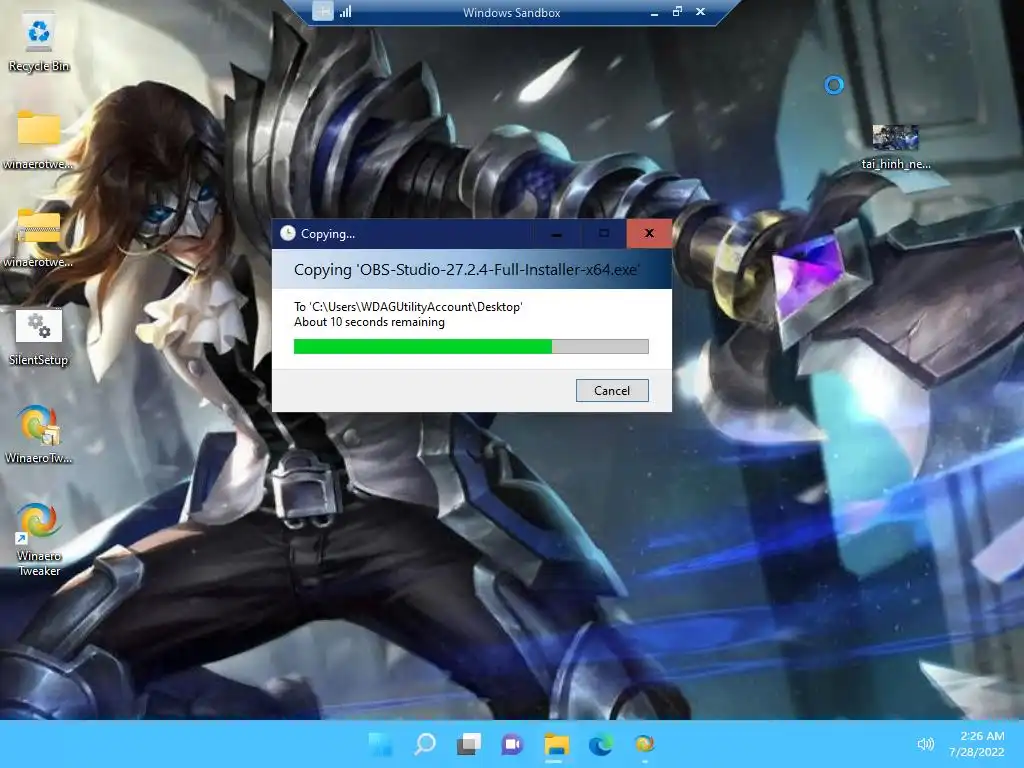Launch Microsoft Edge from the taskbar

coord(600,744)
